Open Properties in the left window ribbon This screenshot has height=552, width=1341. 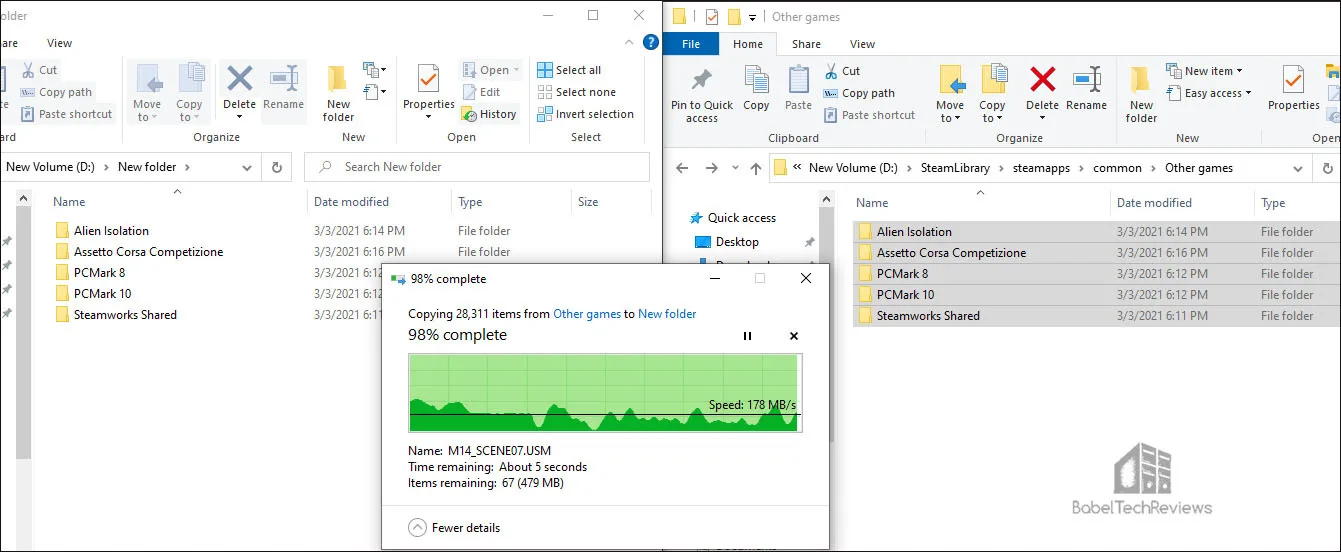tap(429, 92)
